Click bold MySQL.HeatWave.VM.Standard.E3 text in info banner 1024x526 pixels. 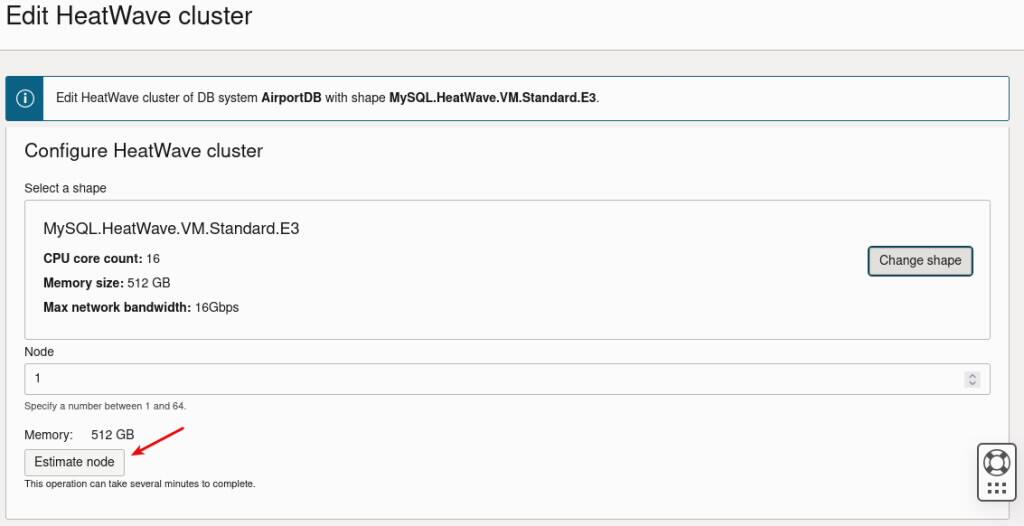coord(493,99)
